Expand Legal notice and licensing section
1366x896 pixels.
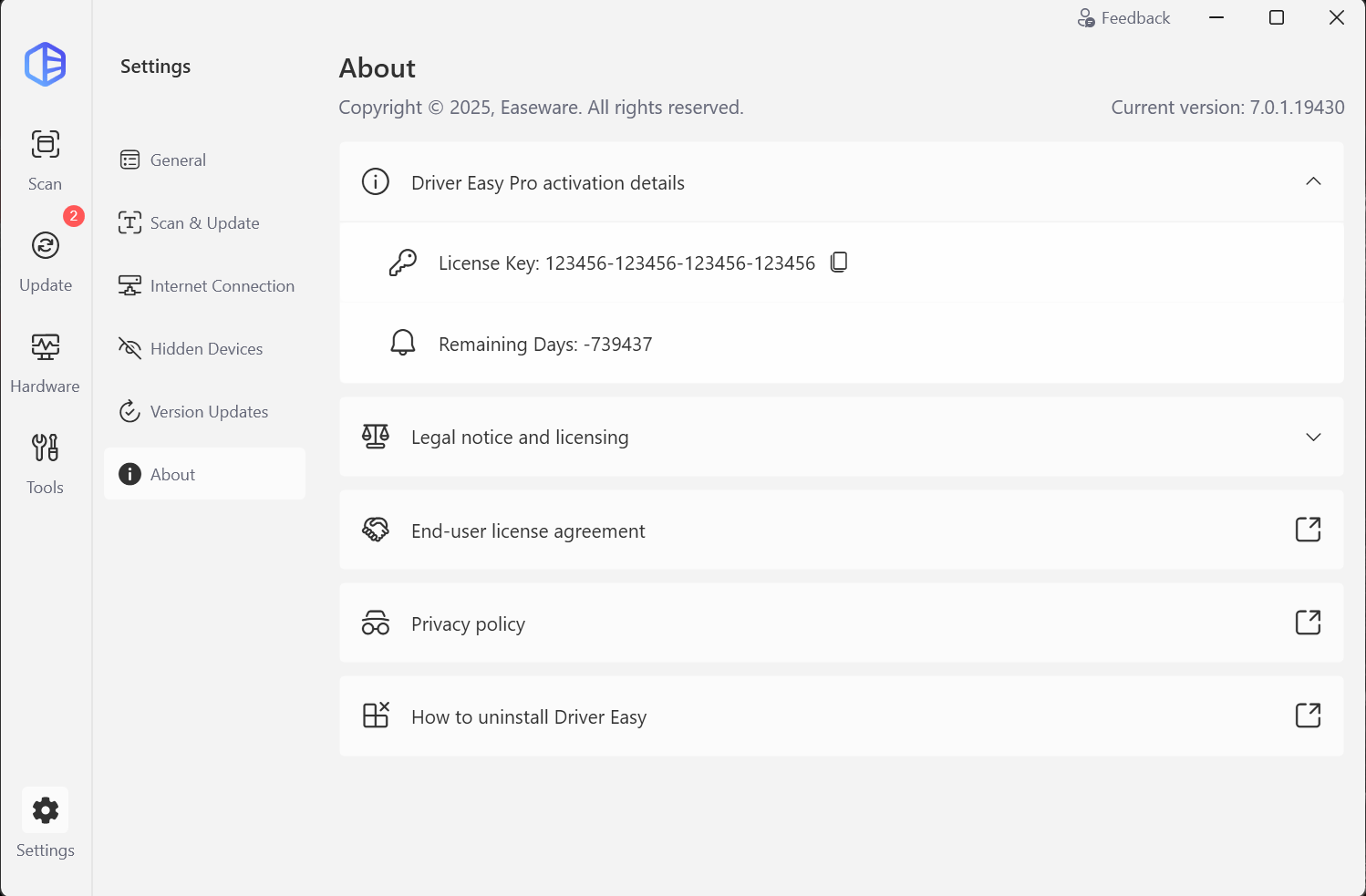click(1313, 437)
